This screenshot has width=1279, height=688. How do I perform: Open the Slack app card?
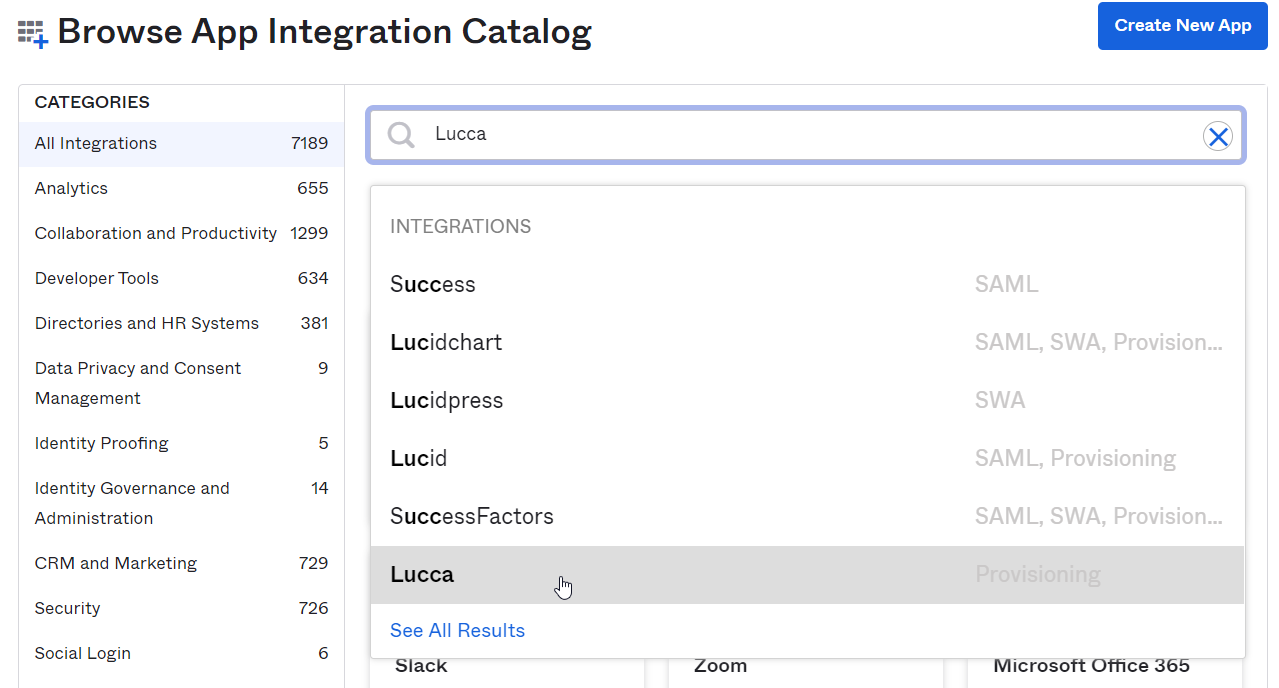pos(507,672)
